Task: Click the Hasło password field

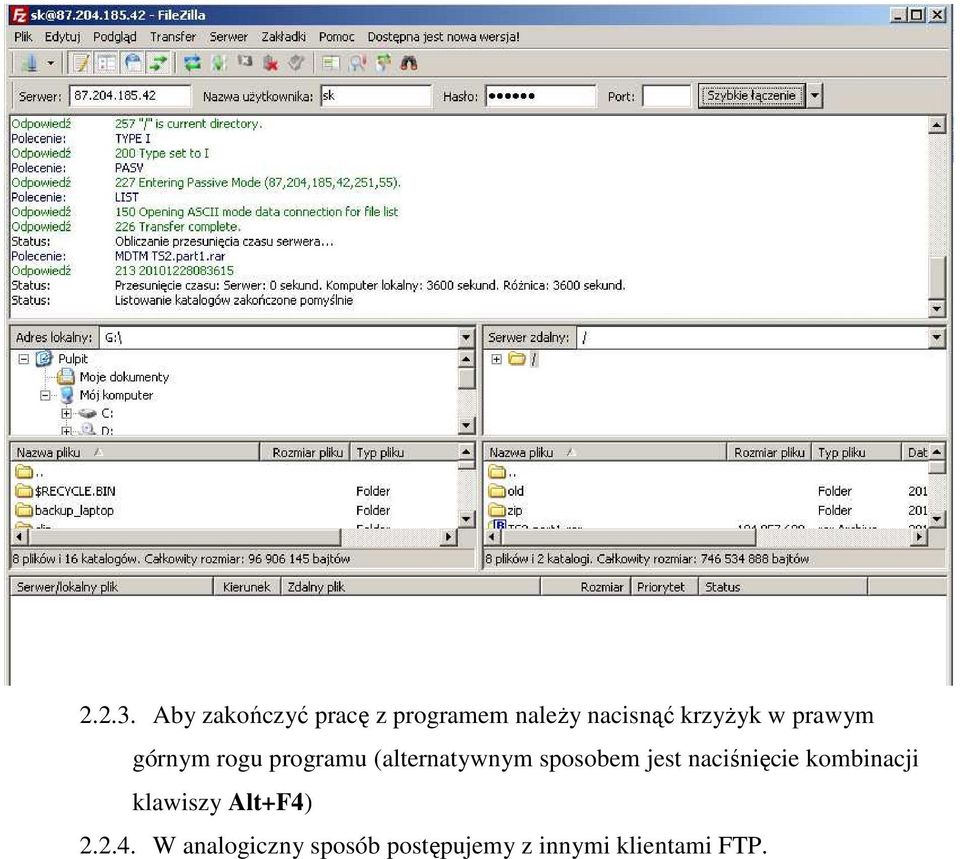Action: click(540, 96)
